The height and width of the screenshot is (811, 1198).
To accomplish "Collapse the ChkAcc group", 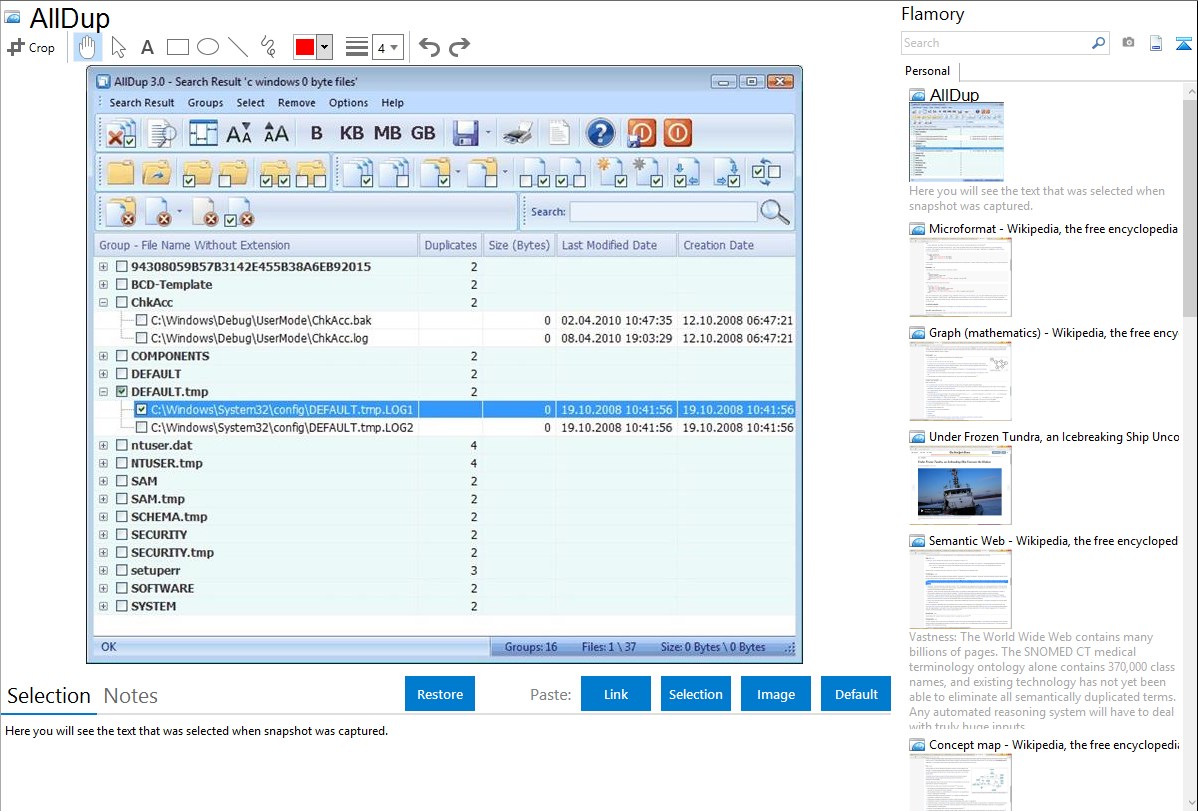I will [103, 303].
